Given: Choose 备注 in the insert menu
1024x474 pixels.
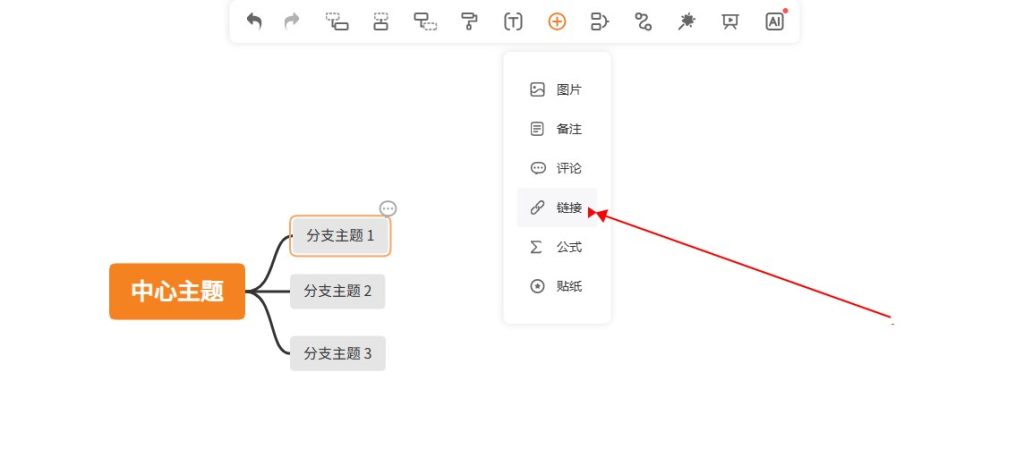Looking at the screenshot, I should pyautogui.click(x=557, y=129).
